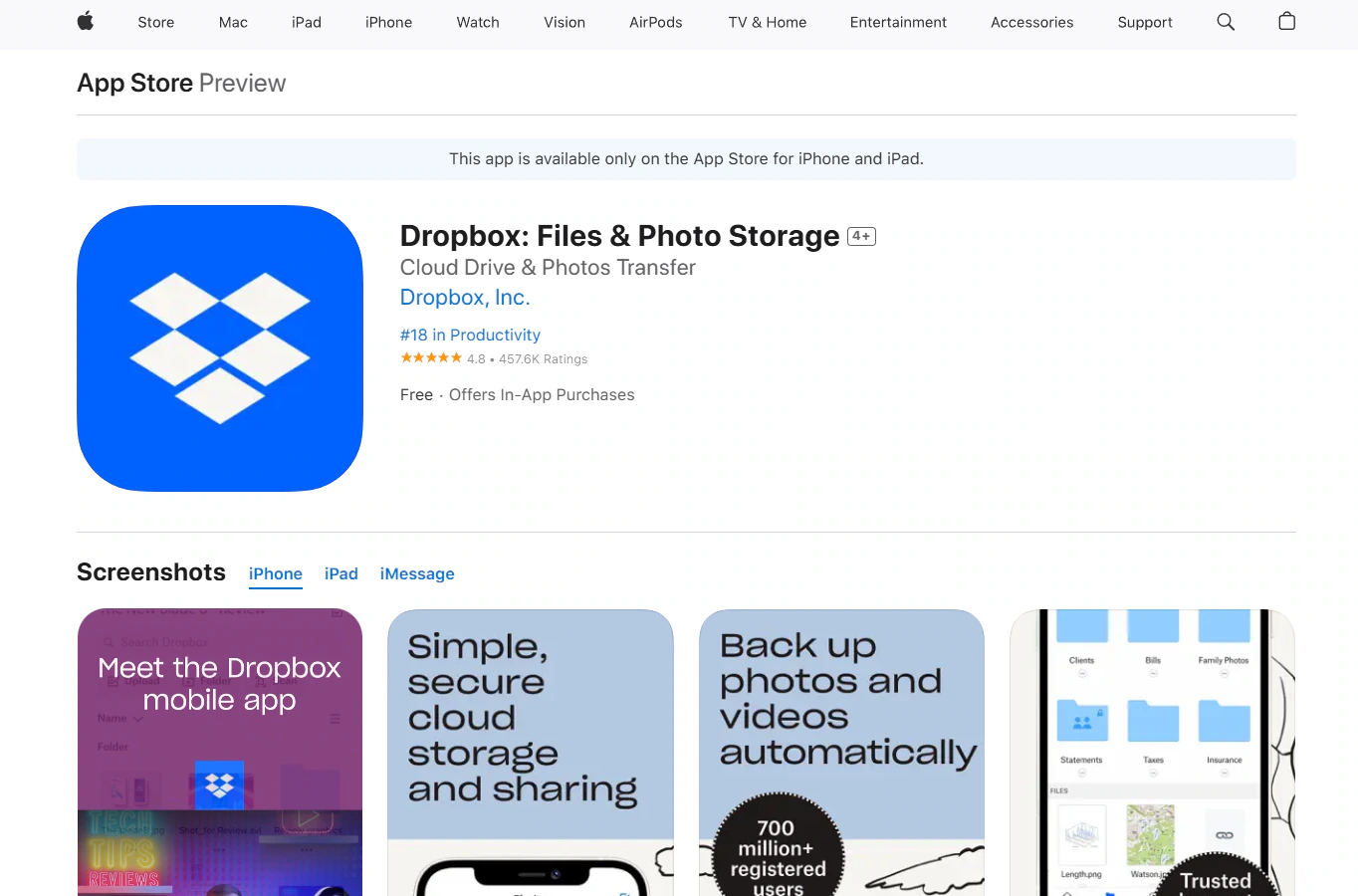Select the iPad screenshots tab
This screenshot has width=1358, height=896.
click(x=341, y=574)
